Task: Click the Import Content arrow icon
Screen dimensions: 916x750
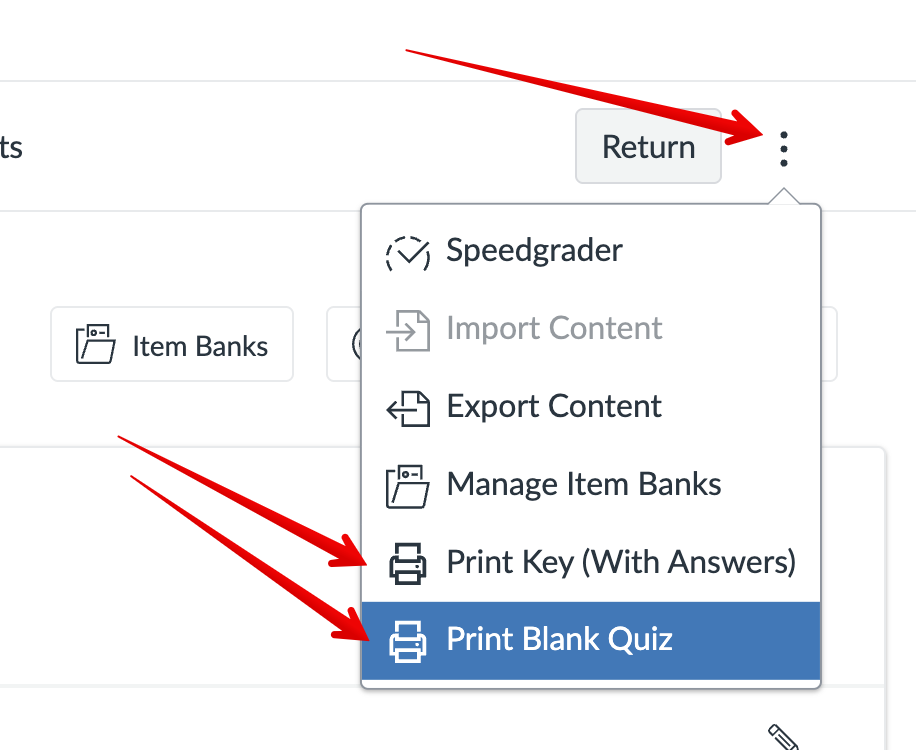Action: click(x=407, y=330)
